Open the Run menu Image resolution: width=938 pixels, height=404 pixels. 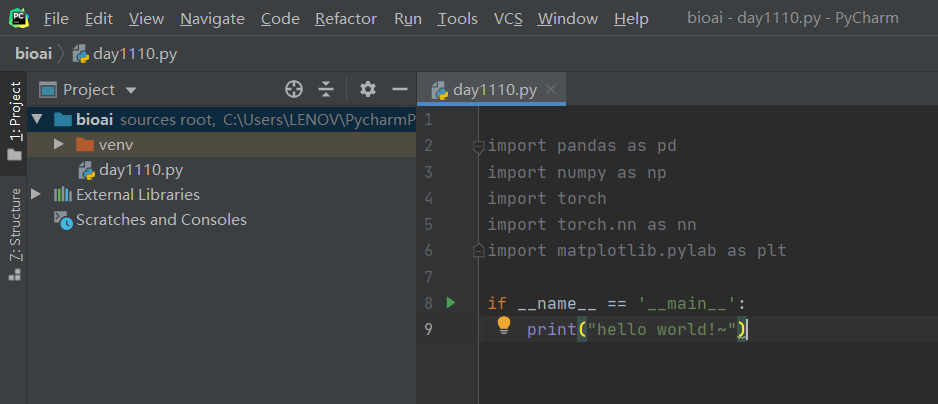pos(408,19)
